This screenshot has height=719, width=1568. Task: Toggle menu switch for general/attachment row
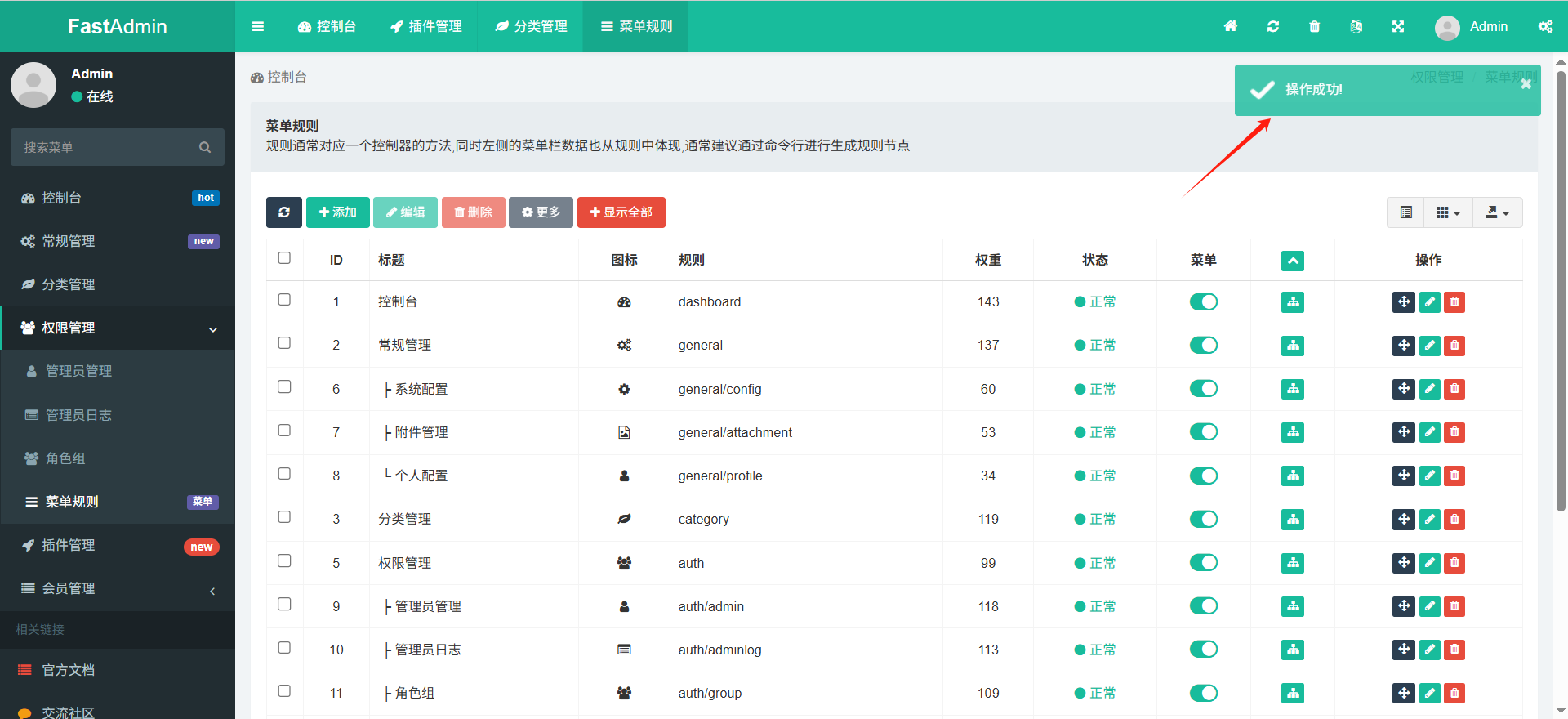pos(1204,432)
